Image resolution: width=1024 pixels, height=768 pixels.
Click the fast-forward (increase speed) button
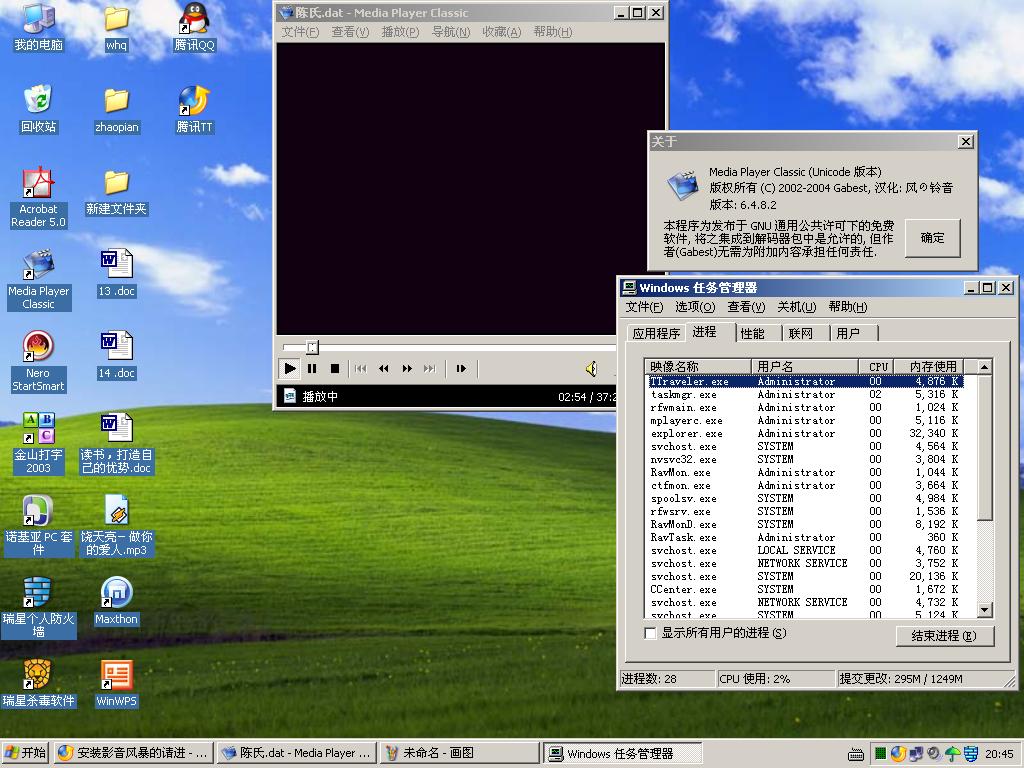pyautogui.click(x=407, y=368)
